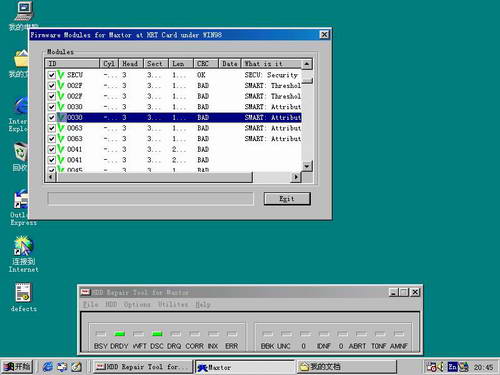Click the En language indicator in tray
The width and height of the screenshot is (500, 375).
[x=452, y=367]
